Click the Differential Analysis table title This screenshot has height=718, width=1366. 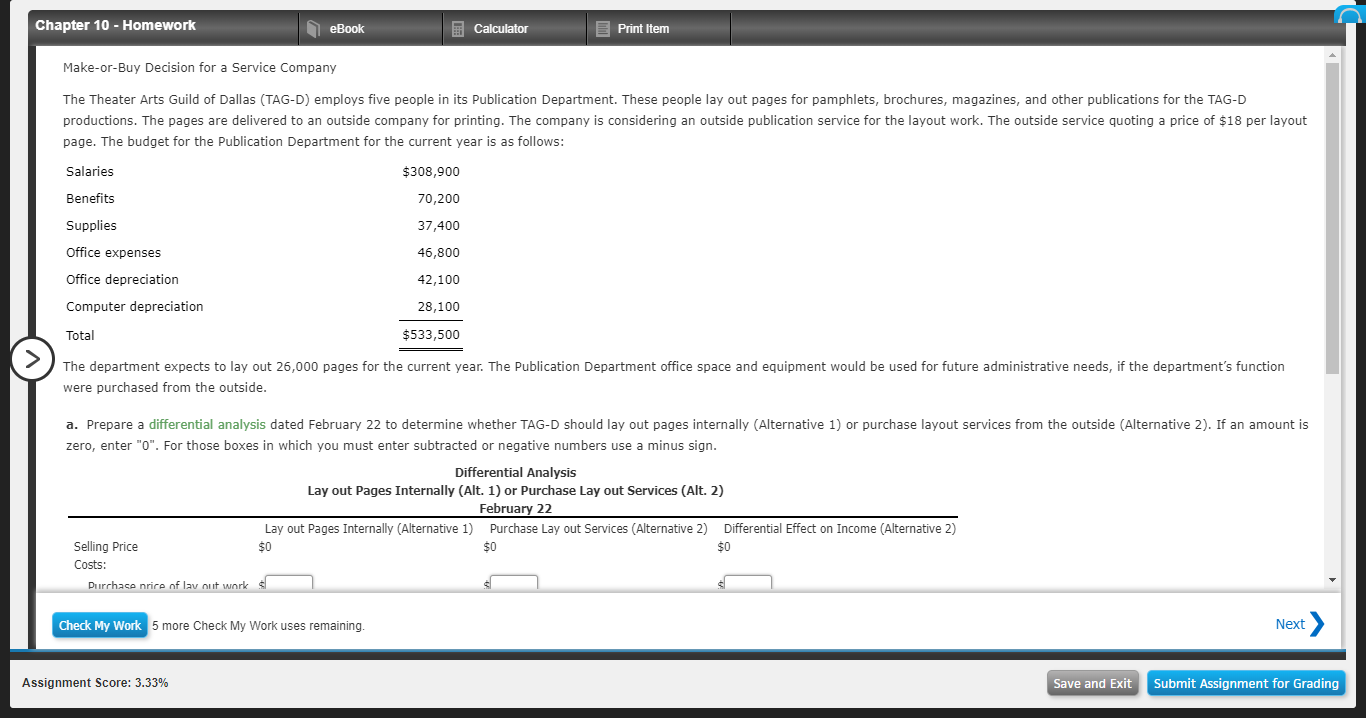tap(515, 473)
